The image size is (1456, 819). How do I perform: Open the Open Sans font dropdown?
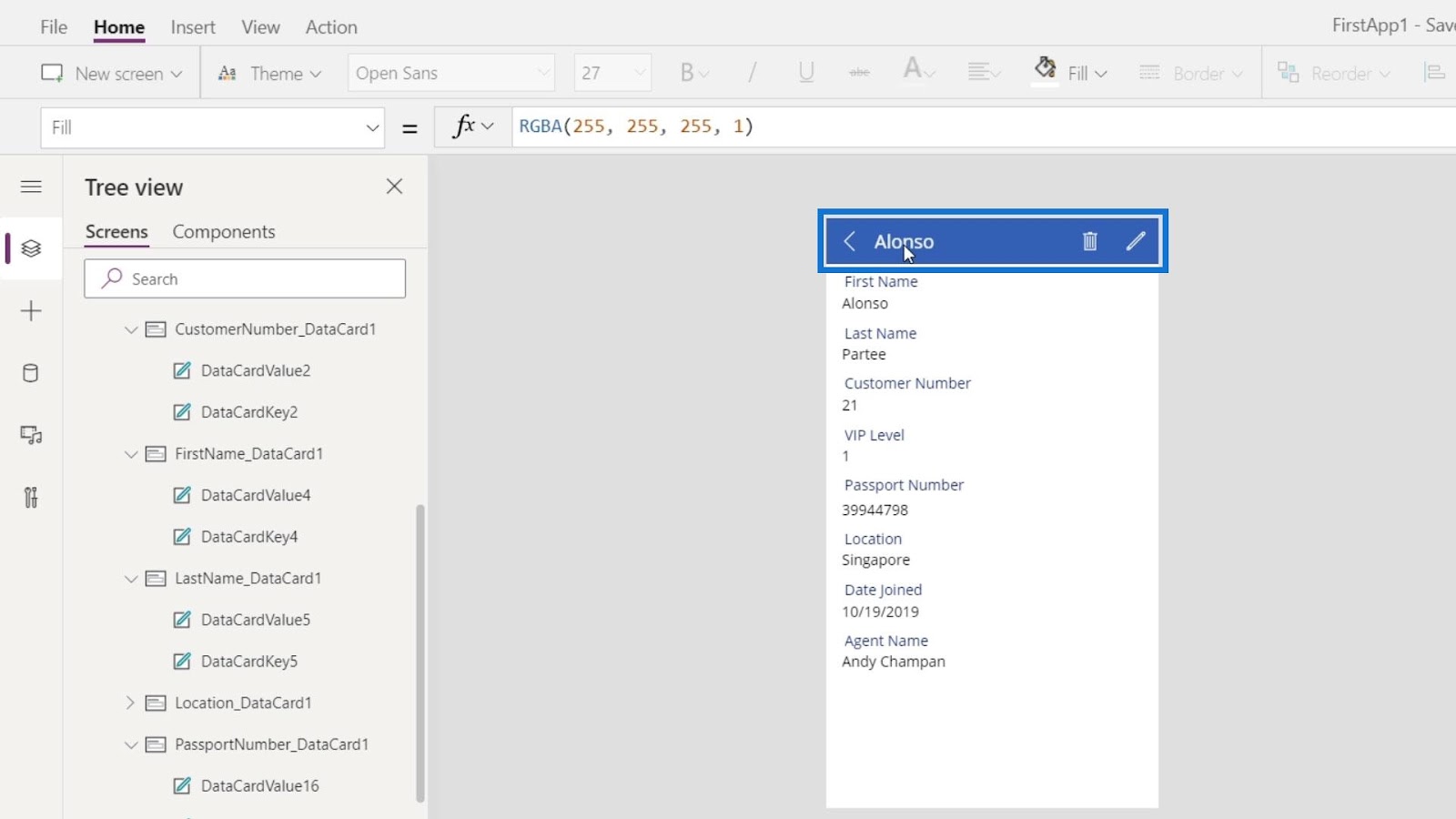point(451,73)
